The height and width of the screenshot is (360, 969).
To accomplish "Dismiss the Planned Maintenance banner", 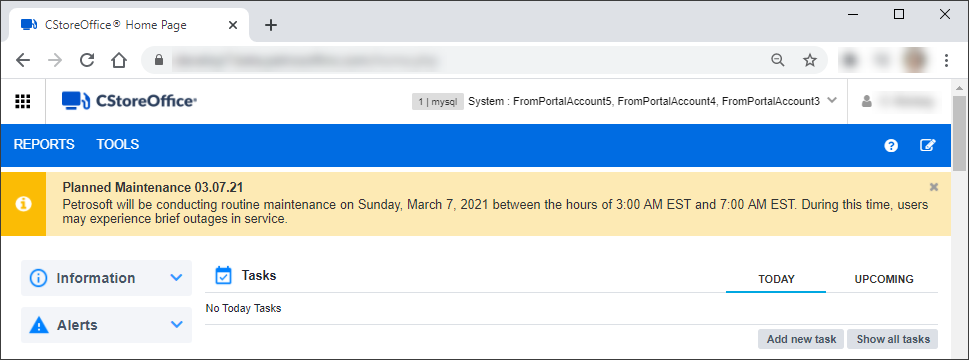I will [x=934, y=186].
